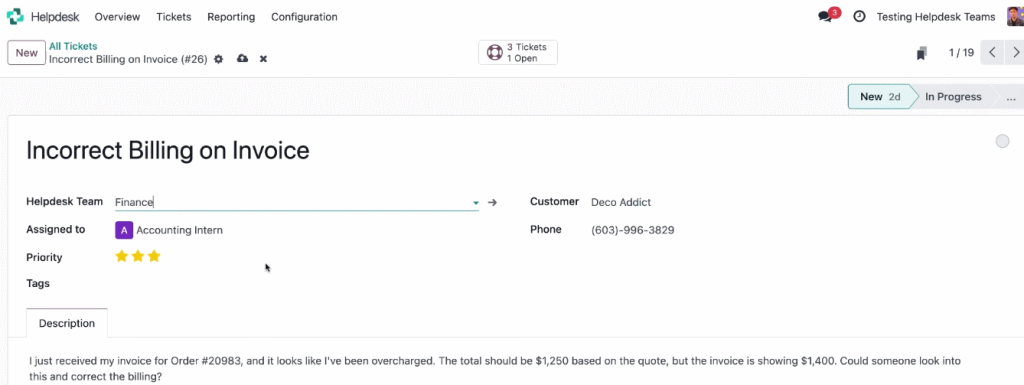Switch to the Description tab

[x=67, y=323]
